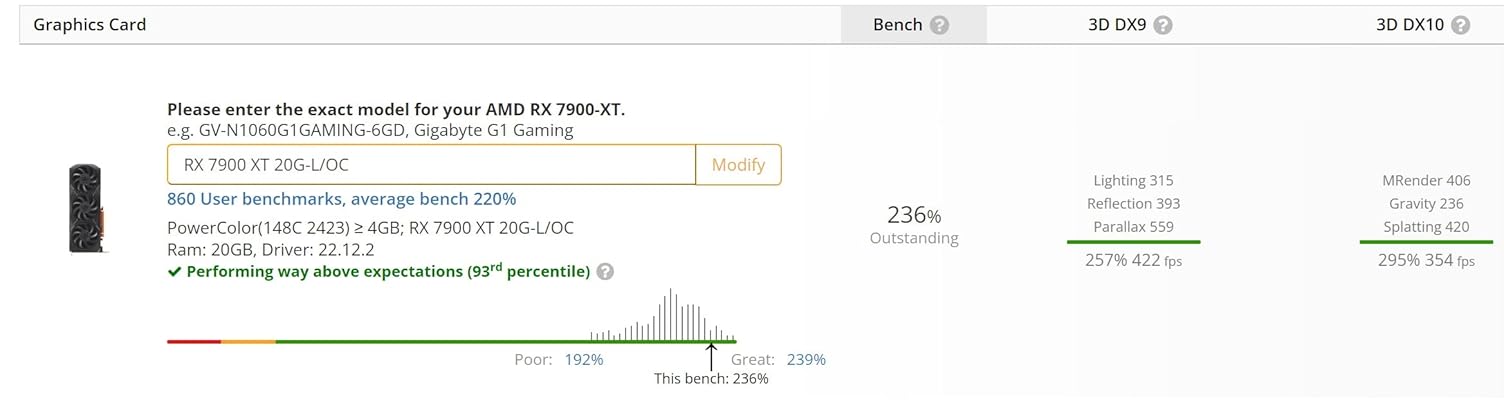Open the Poor 192% link

click(583, 360)
